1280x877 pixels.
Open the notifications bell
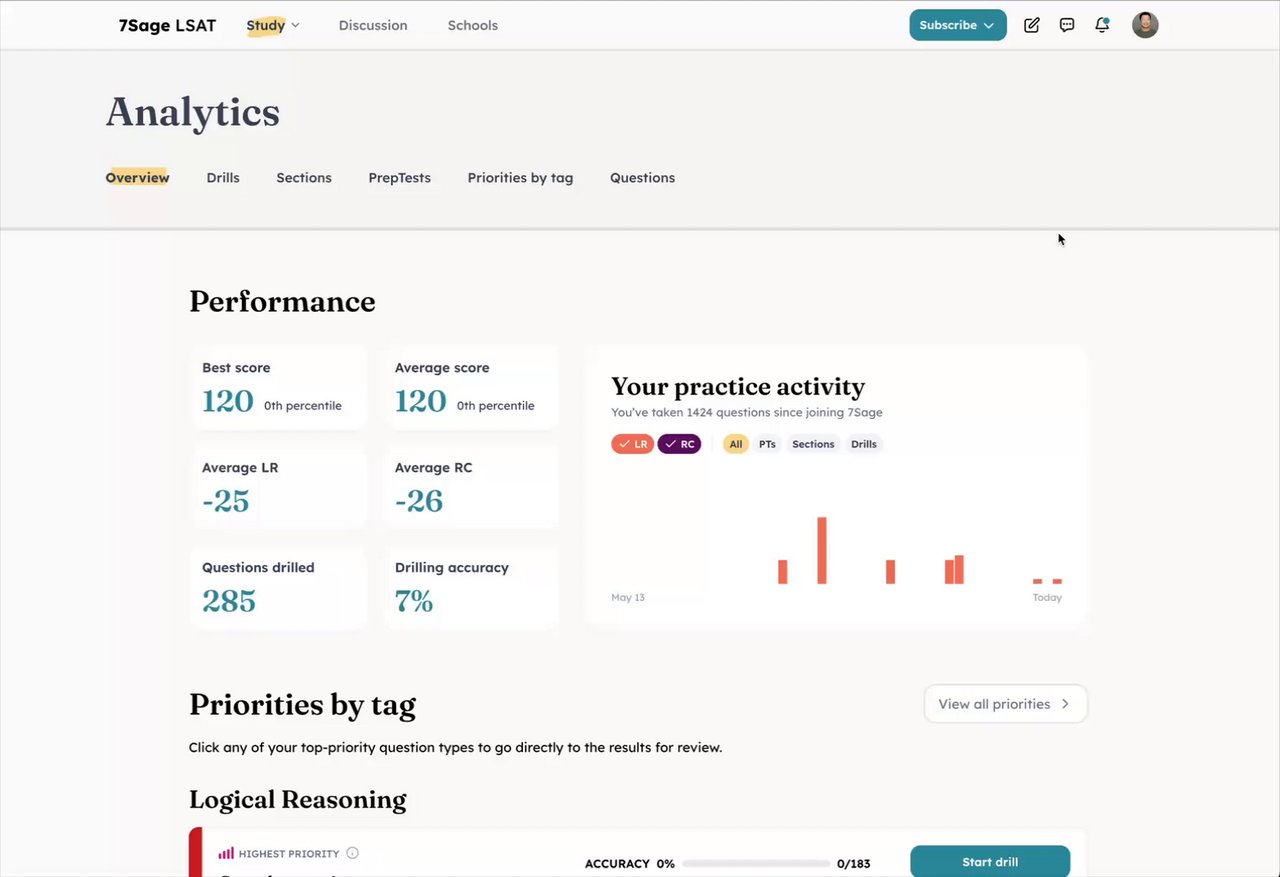pyautogui.click(x=1102, y=25)
